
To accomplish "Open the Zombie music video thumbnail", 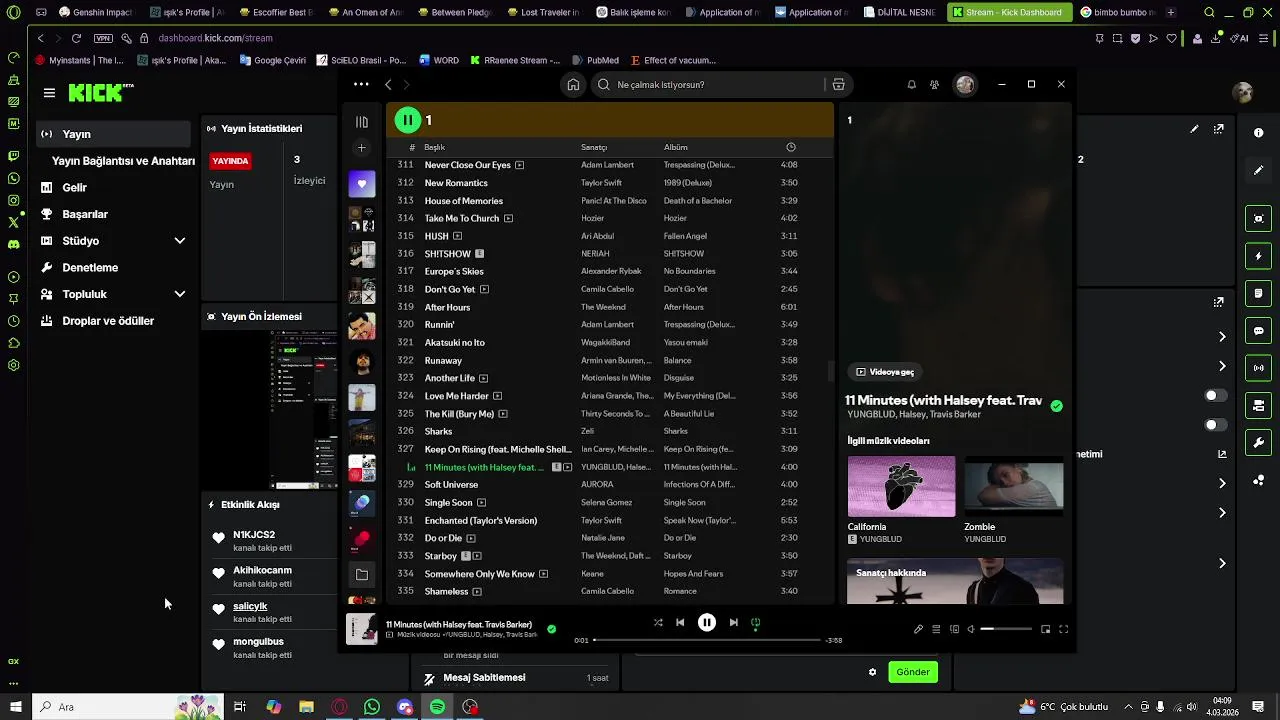I will coord(1013,486).
